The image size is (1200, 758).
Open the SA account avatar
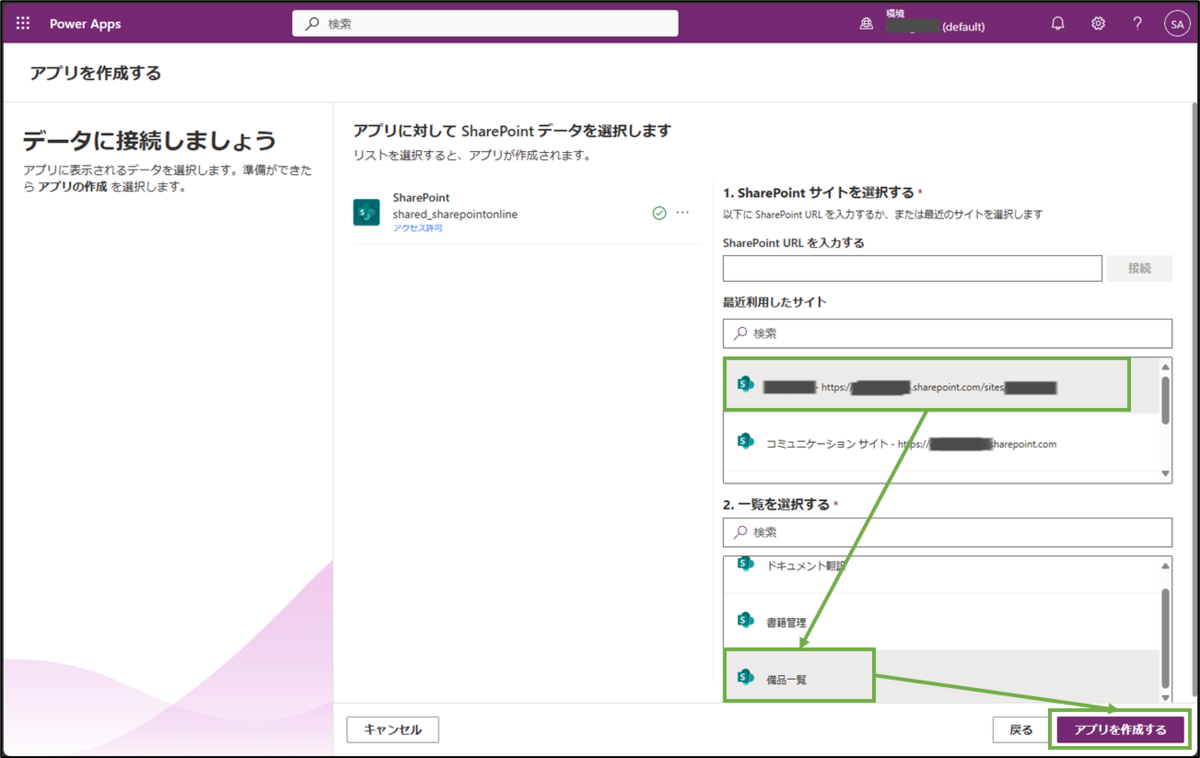click(1175, 24)
